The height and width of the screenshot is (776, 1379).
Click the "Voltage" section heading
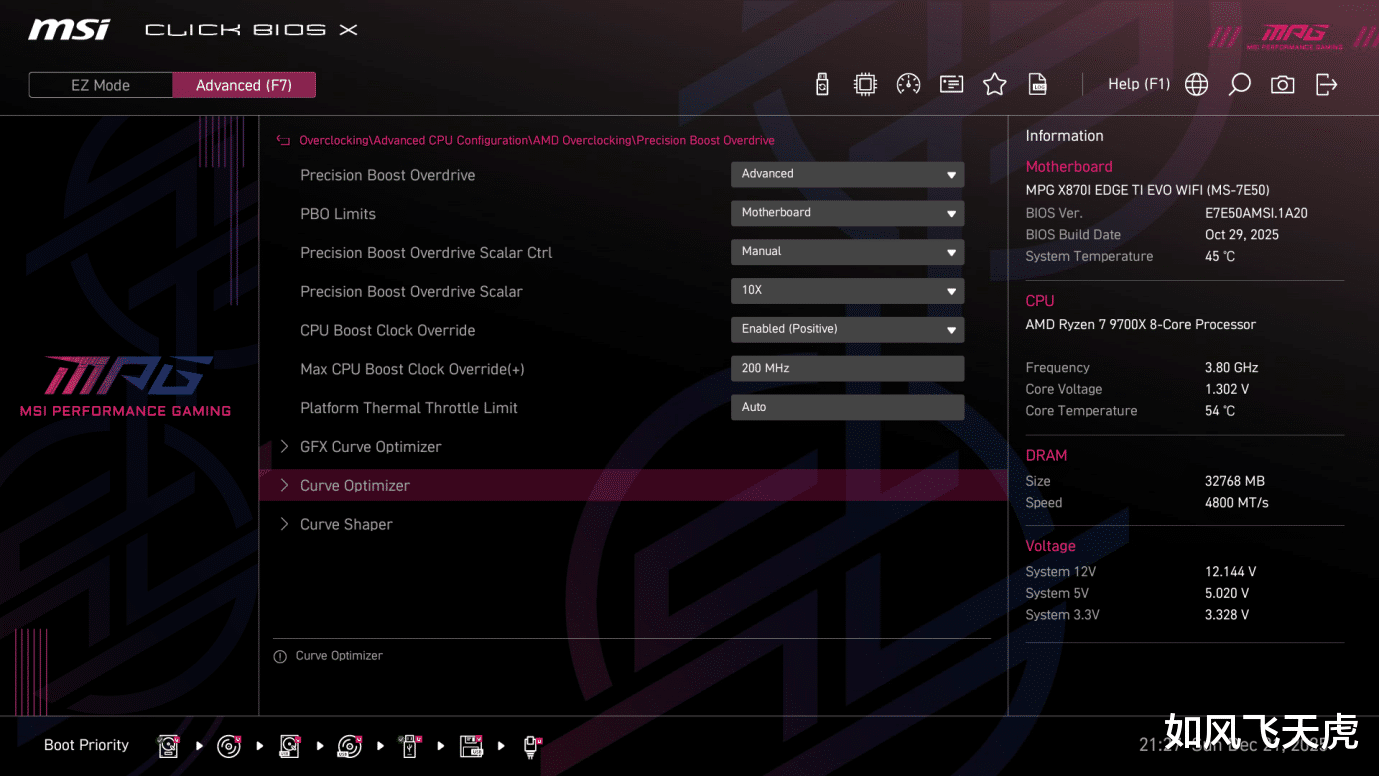pyautogui.click(x=1051, y=546)
